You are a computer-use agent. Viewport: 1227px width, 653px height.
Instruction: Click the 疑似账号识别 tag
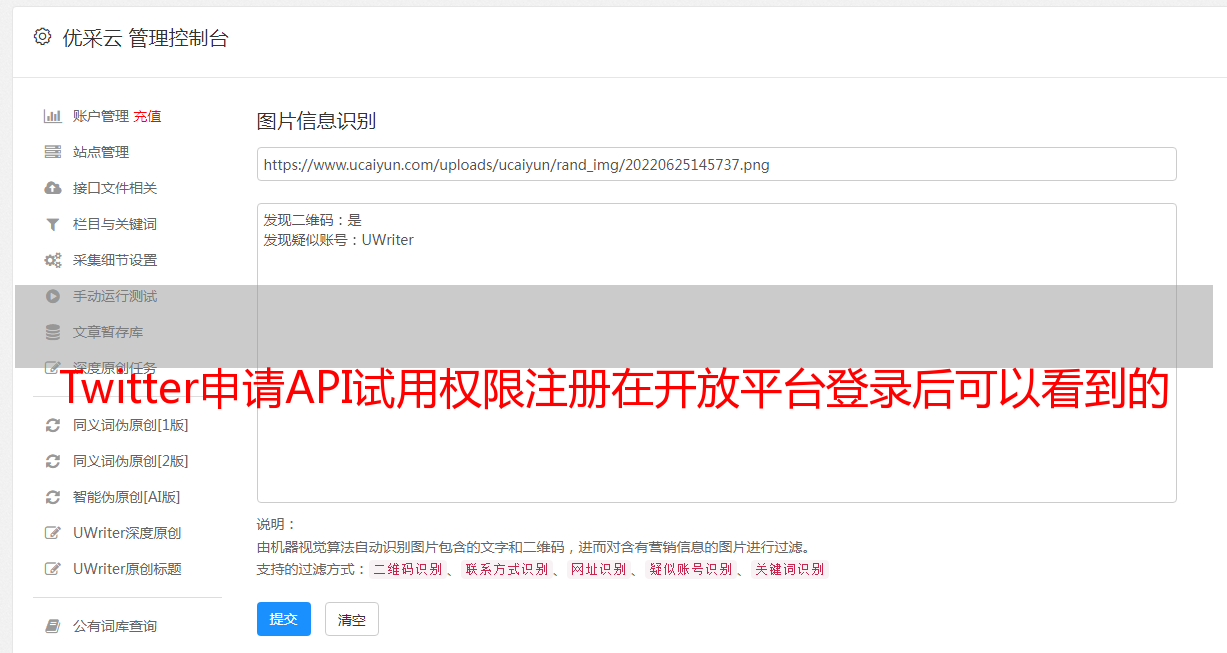690,569
